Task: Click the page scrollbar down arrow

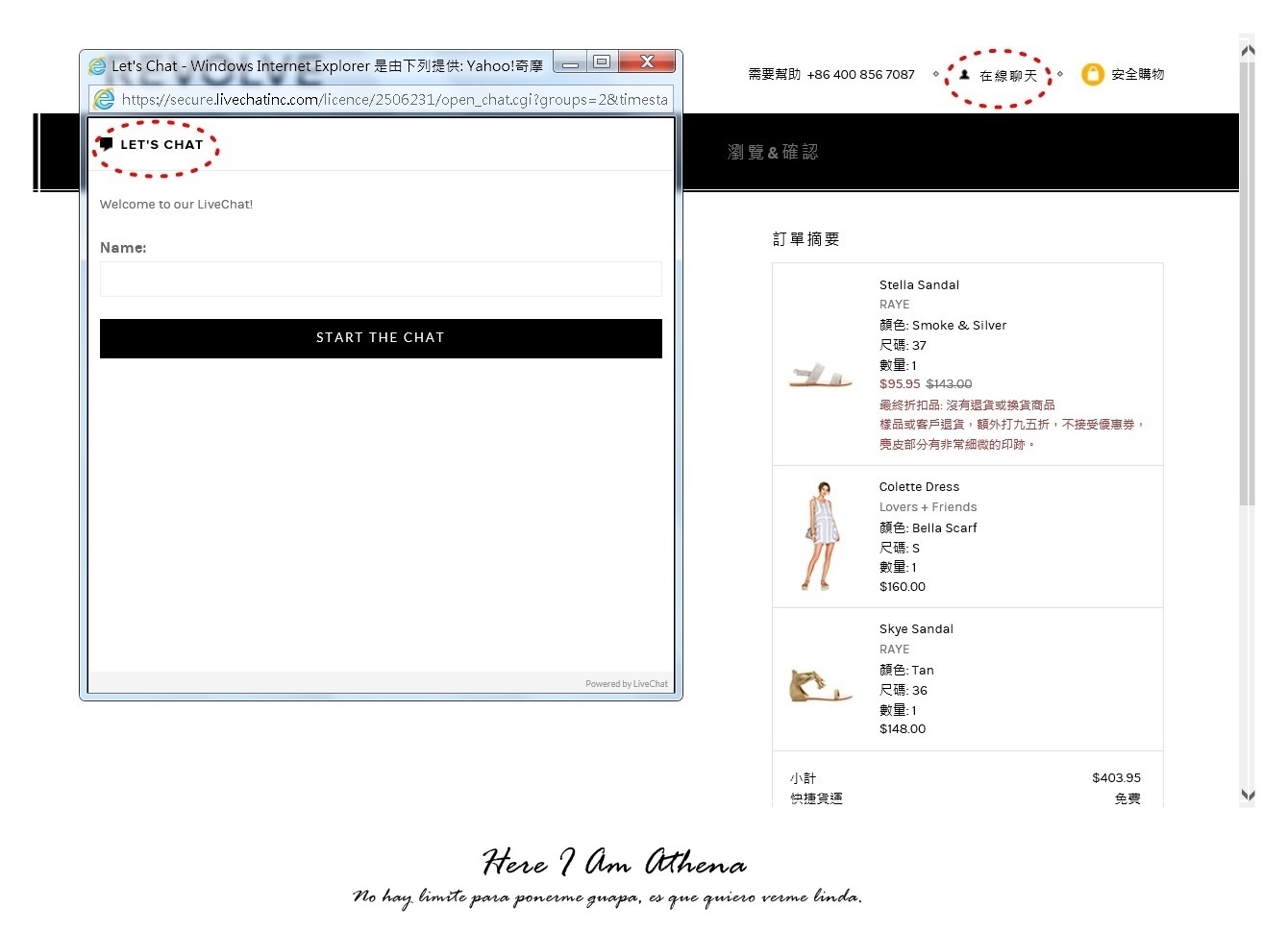Action: [x=1248, y=795]
